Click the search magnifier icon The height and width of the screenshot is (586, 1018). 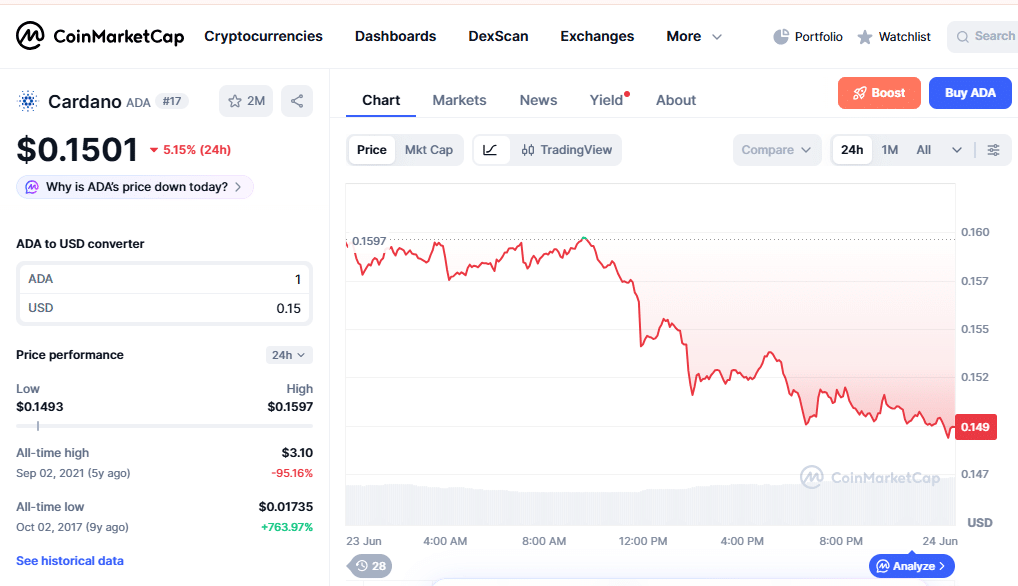(963, 37)
